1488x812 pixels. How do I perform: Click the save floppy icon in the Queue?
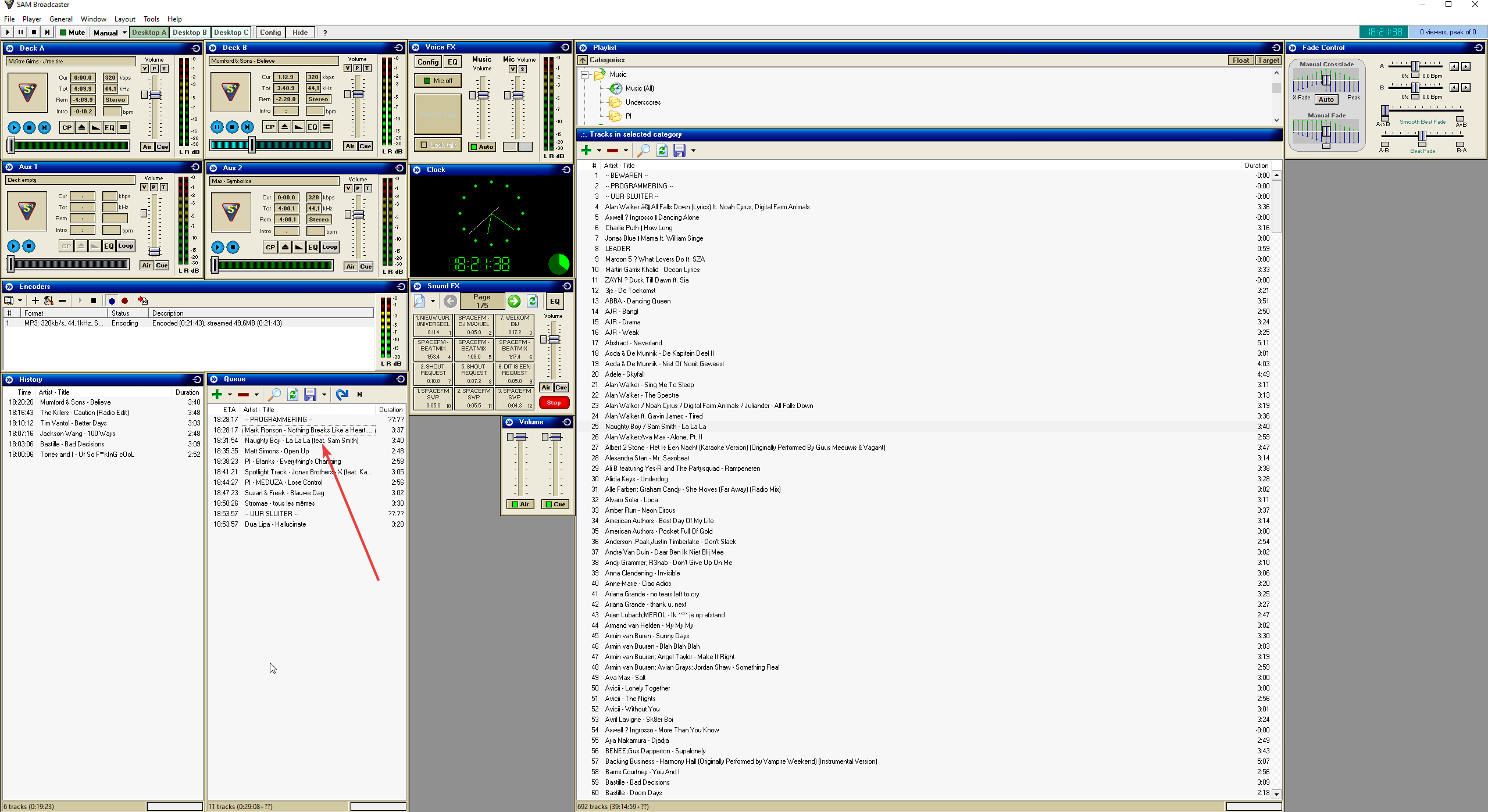pos(310,395)
